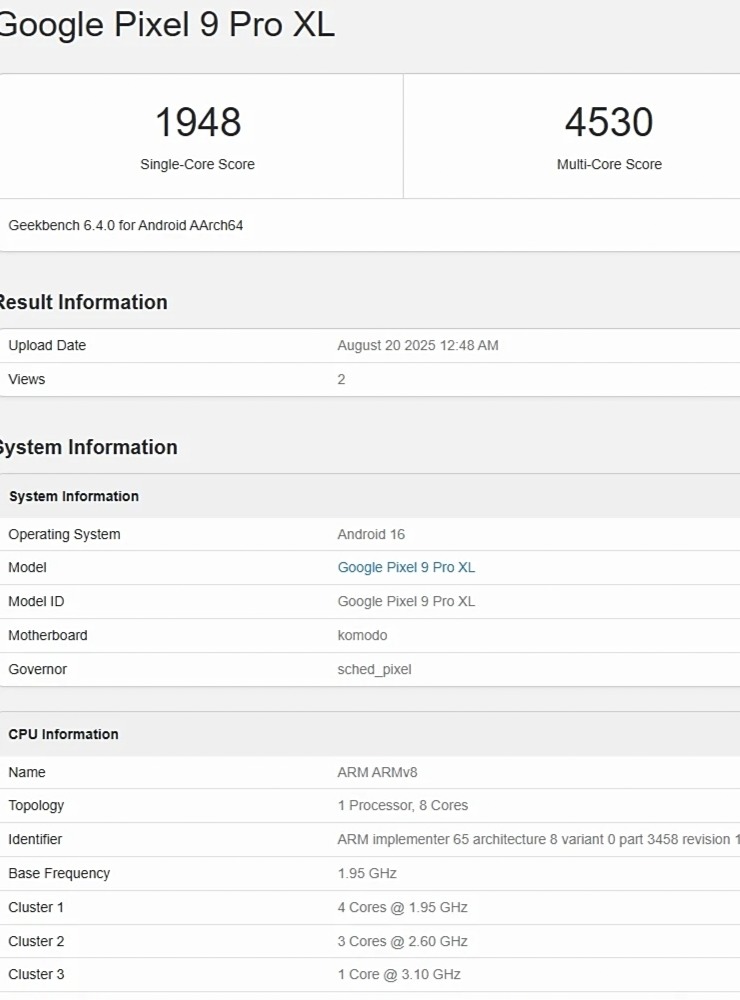The width and height of the screenshot is (740, 1000).
Task: Select the Upload Date label
Action: [x=47, y=346]
